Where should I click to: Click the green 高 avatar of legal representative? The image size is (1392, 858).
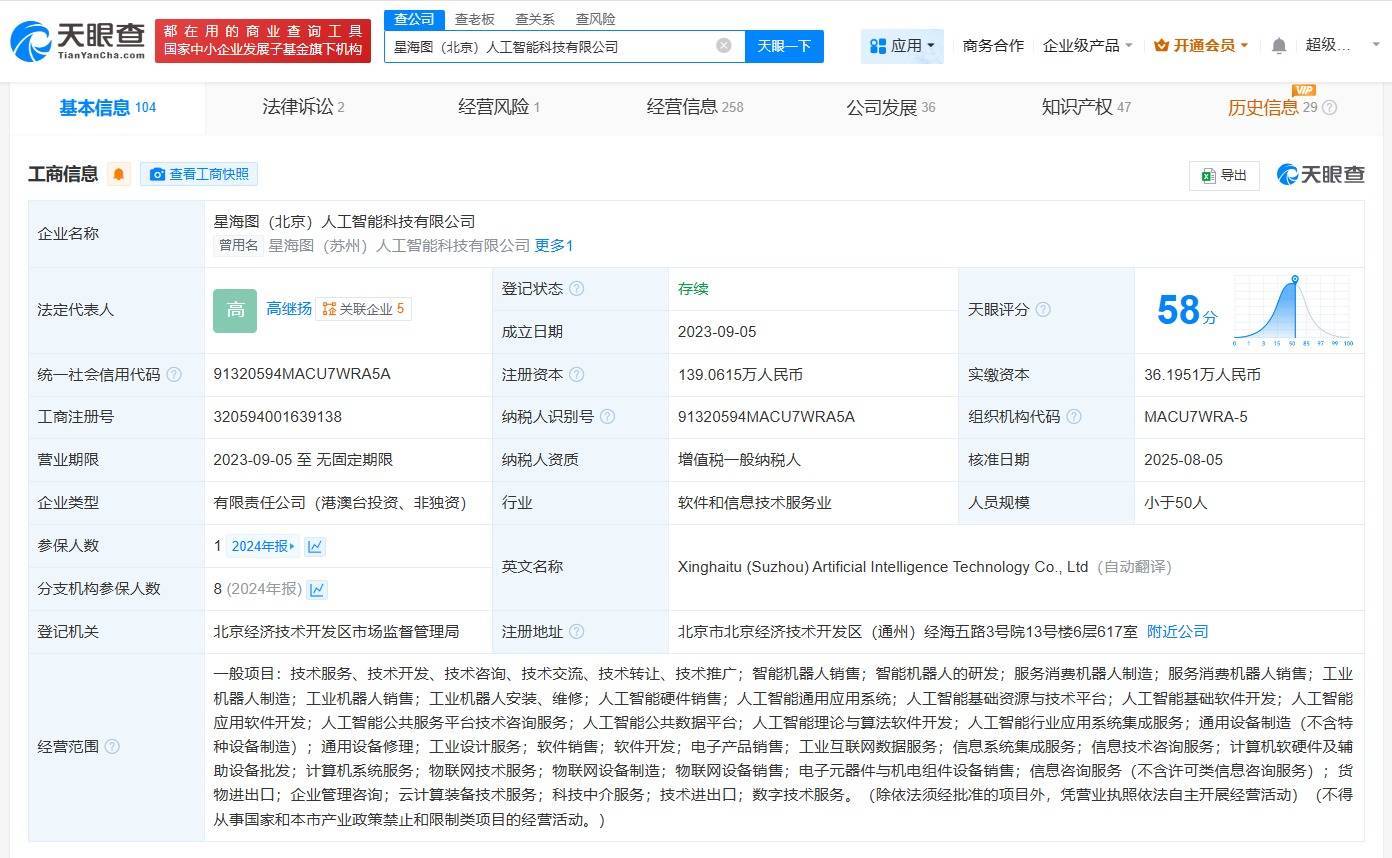pyautogui.click(x=235, y=310)
